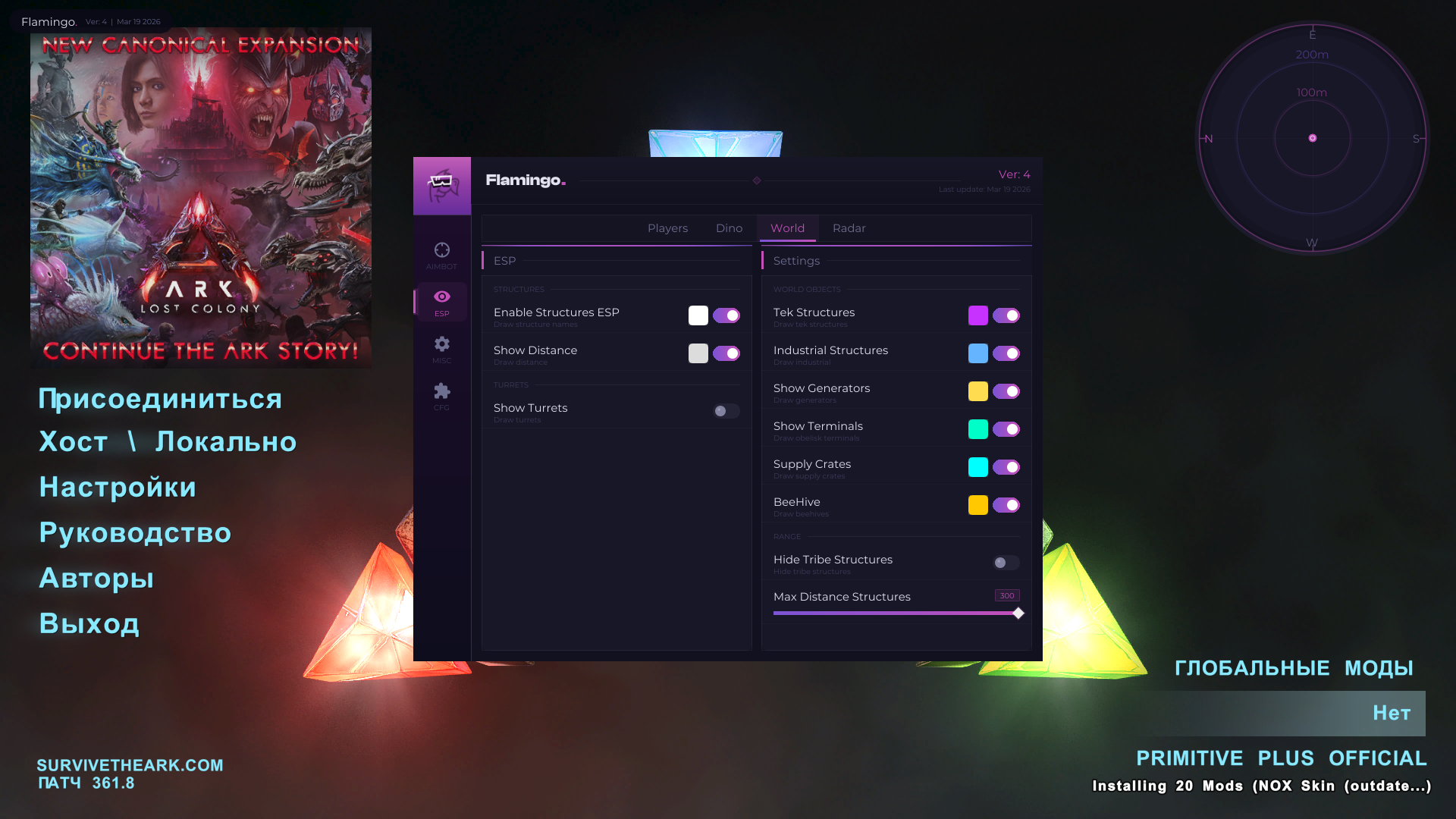Toggle Tek Structures switch
The image size is (1456, 819).
click(x=1006, y=315)
